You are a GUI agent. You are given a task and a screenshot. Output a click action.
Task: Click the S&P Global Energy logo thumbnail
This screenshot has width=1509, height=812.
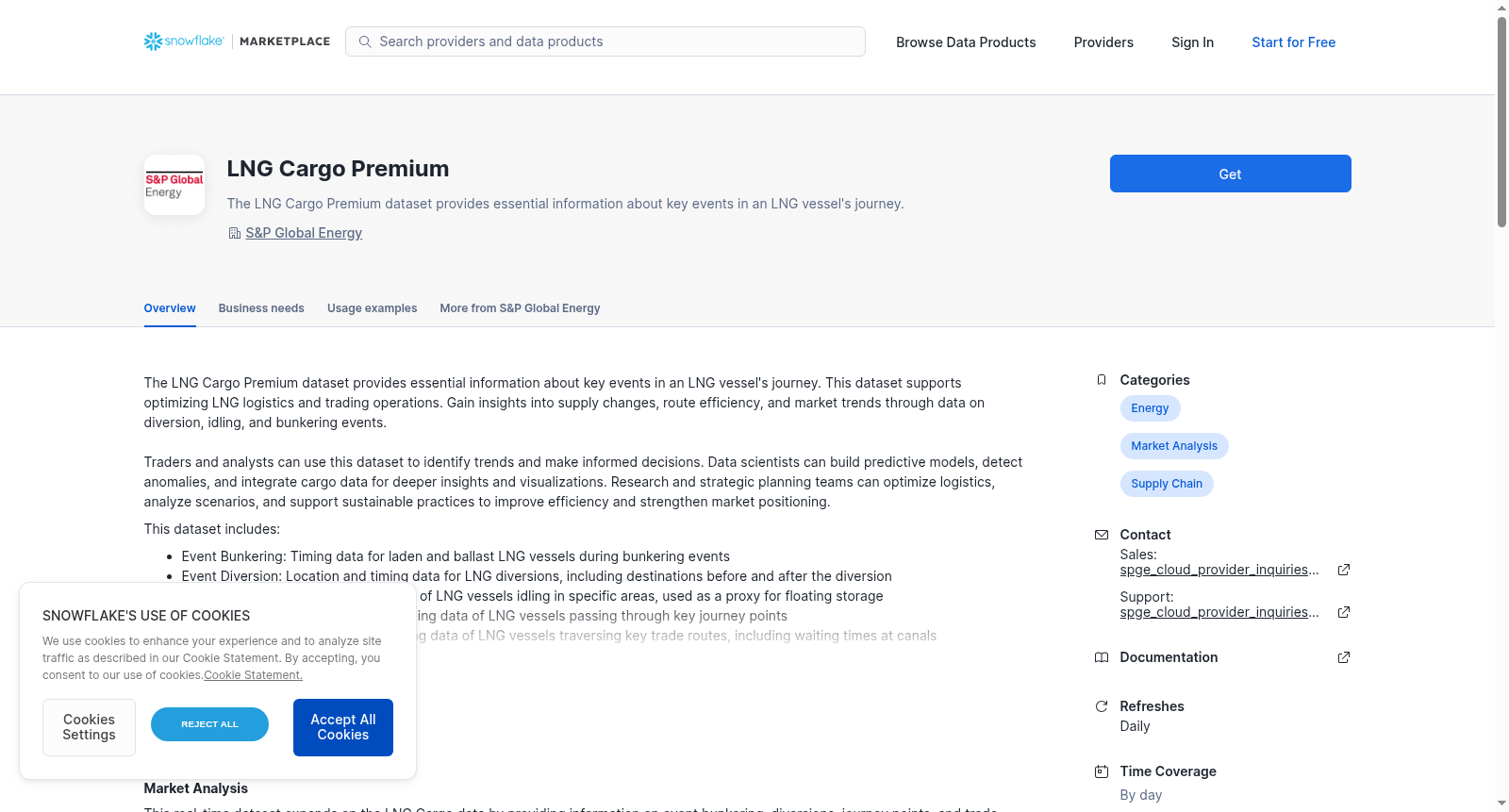174,185
